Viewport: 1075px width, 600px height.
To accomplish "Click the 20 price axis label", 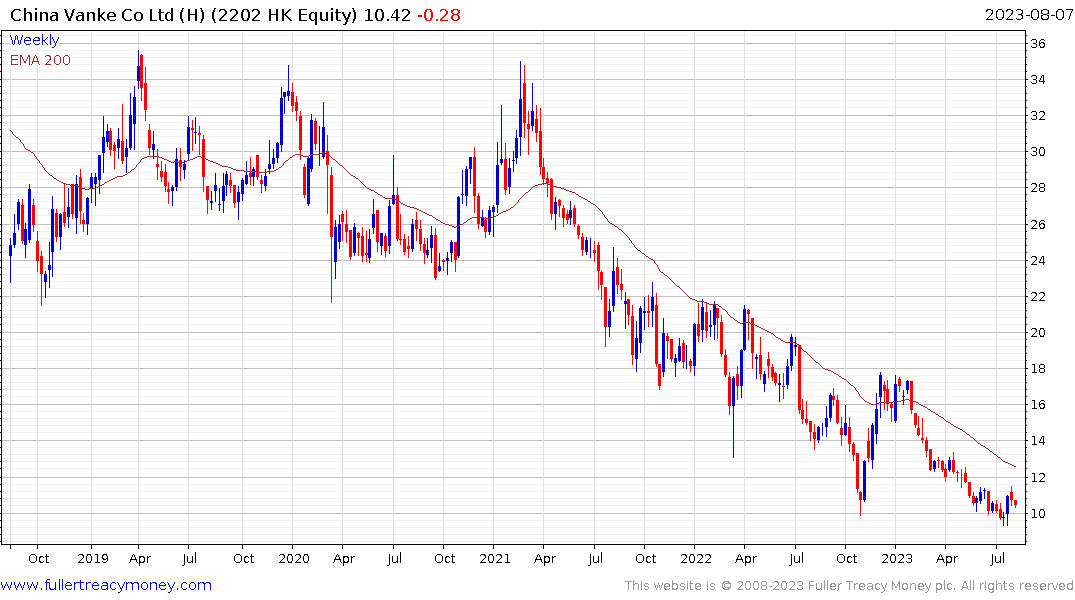I will pos(1038,333).
